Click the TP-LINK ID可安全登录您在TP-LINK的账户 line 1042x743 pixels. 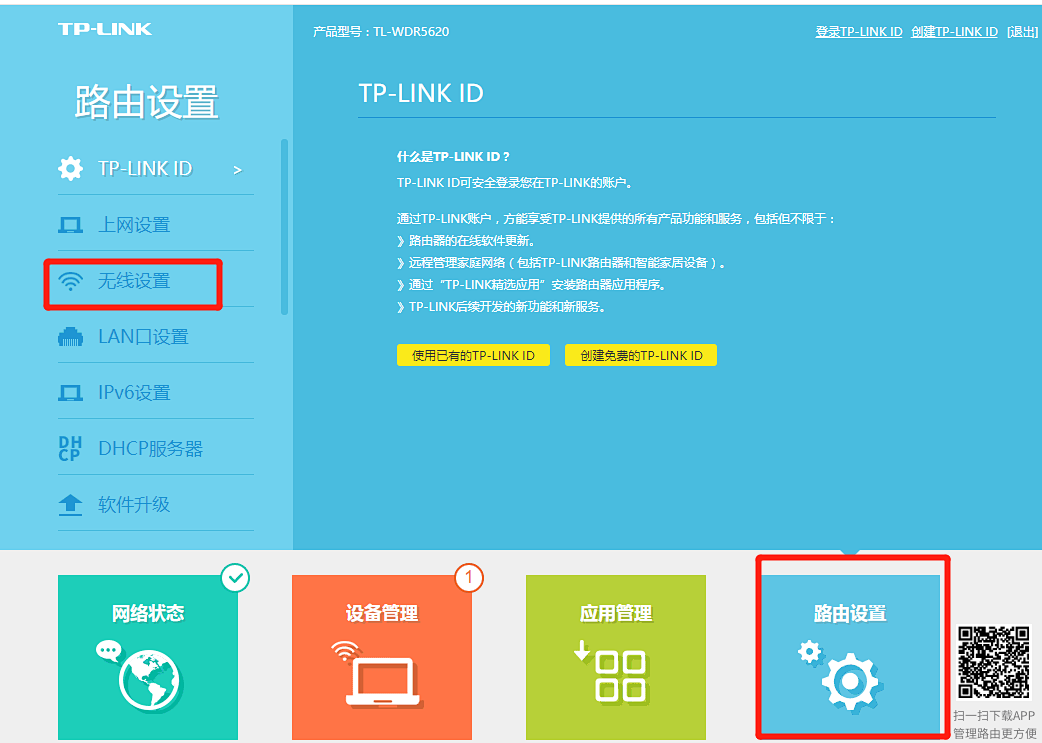[514, 183]
